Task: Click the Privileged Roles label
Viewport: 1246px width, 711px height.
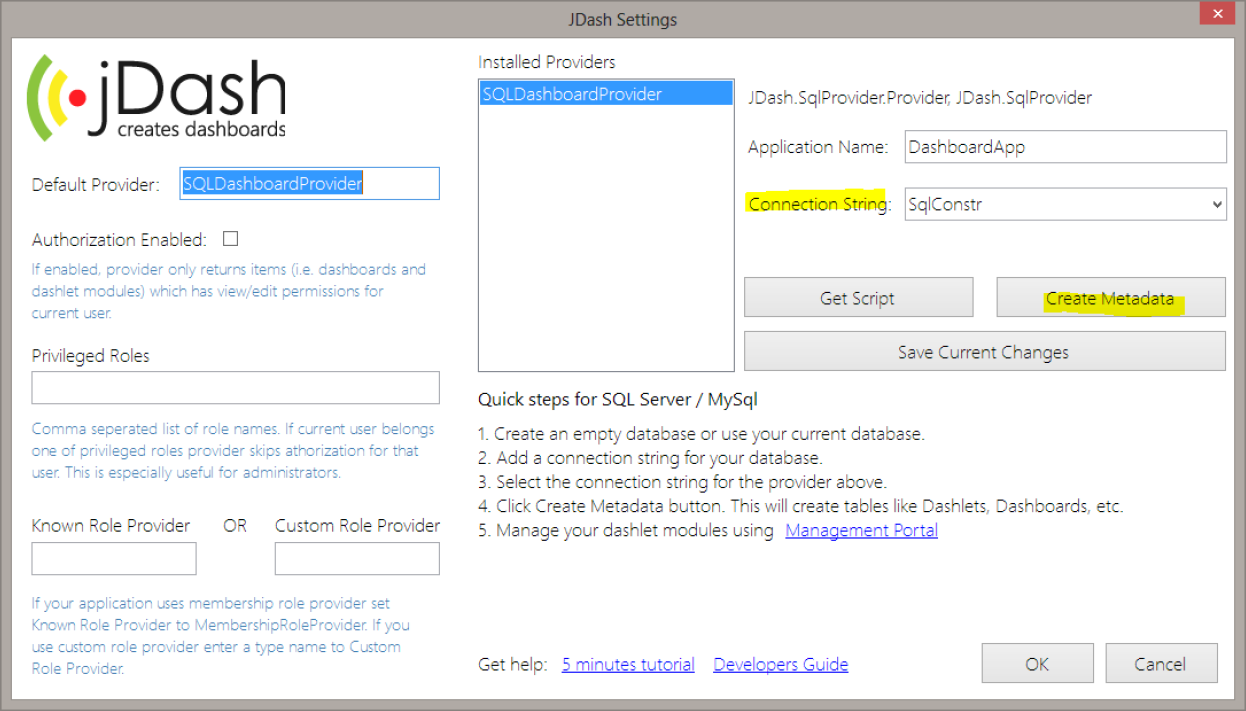Action: (91, 356)
